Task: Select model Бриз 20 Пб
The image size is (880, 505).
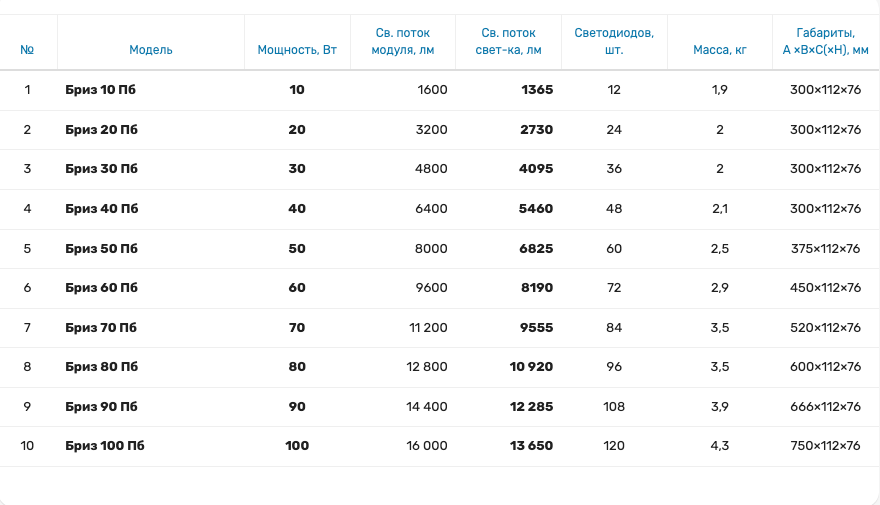Action: pos(101,130)
